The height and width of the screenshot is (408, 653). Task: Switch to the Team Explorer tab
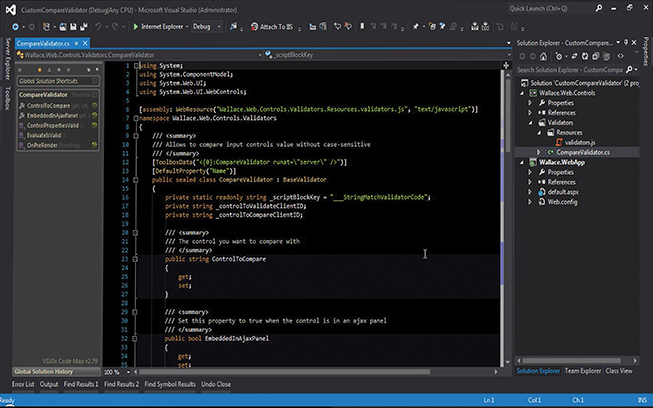(x=583, y=371)
